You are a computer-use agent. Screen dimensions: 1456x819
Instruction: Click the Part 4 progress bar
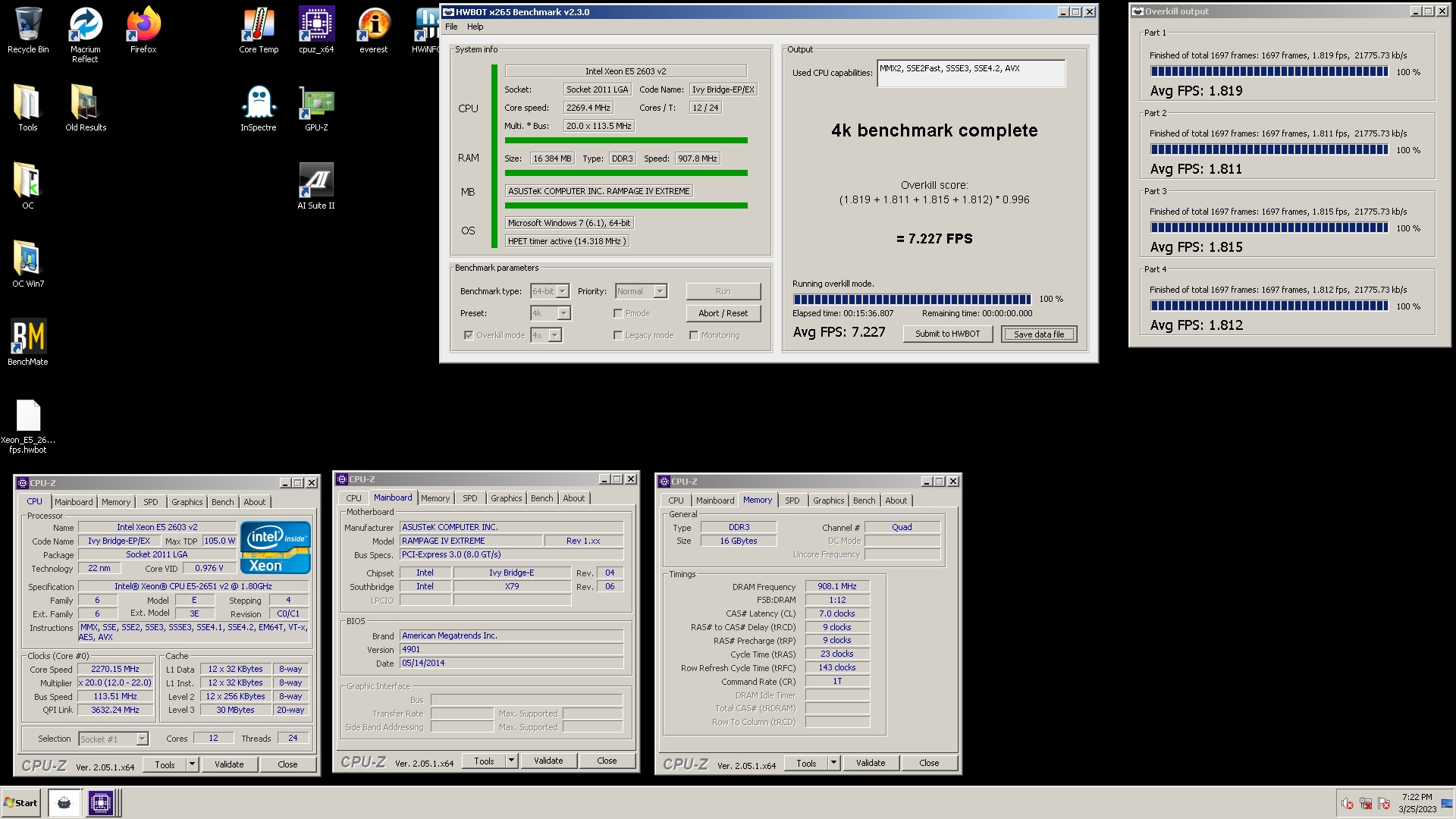tap(1269, 306)
